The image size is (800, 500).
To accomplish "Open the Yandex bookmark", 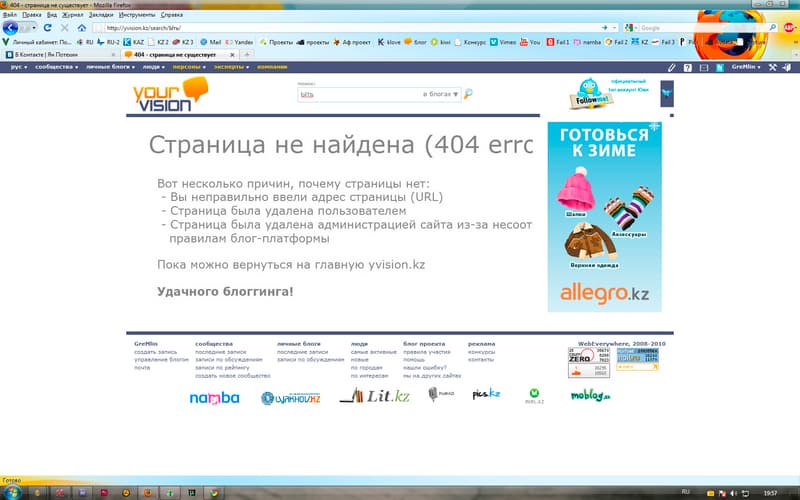I will [239, 42].
